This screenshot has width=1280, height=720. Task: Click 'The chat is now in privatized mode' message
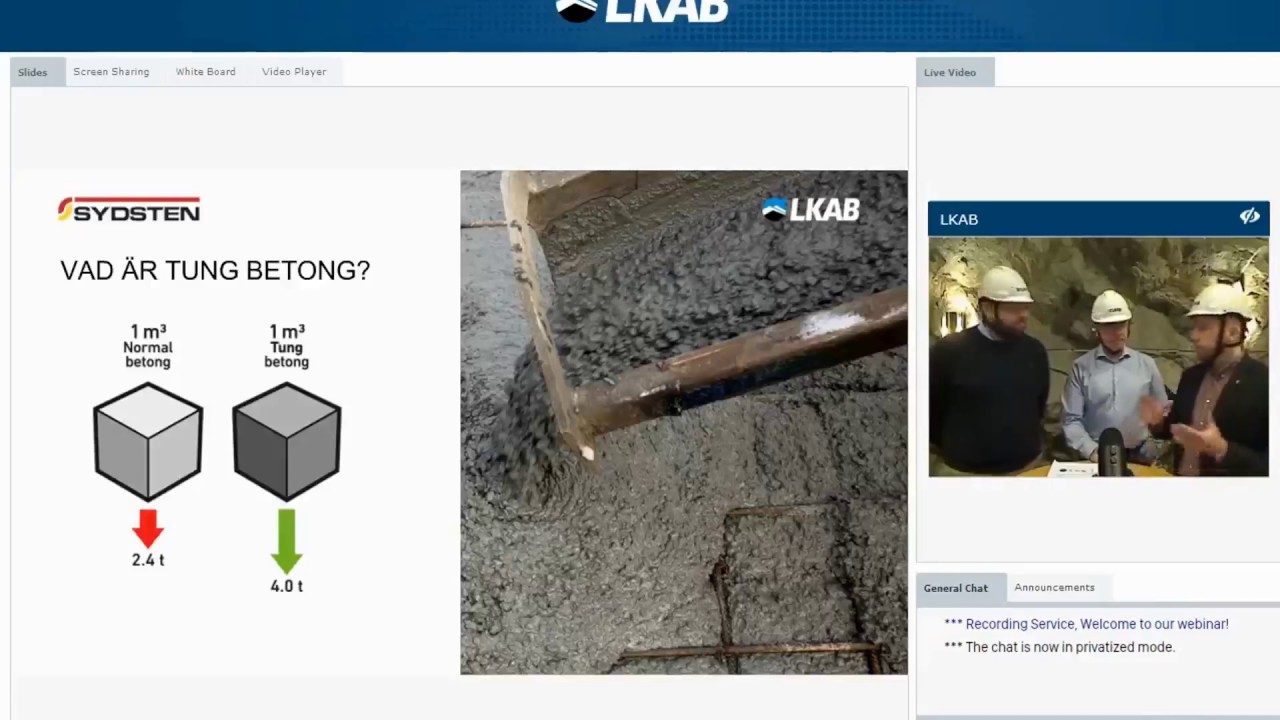pyautogui.click(x=1059, y=647)
